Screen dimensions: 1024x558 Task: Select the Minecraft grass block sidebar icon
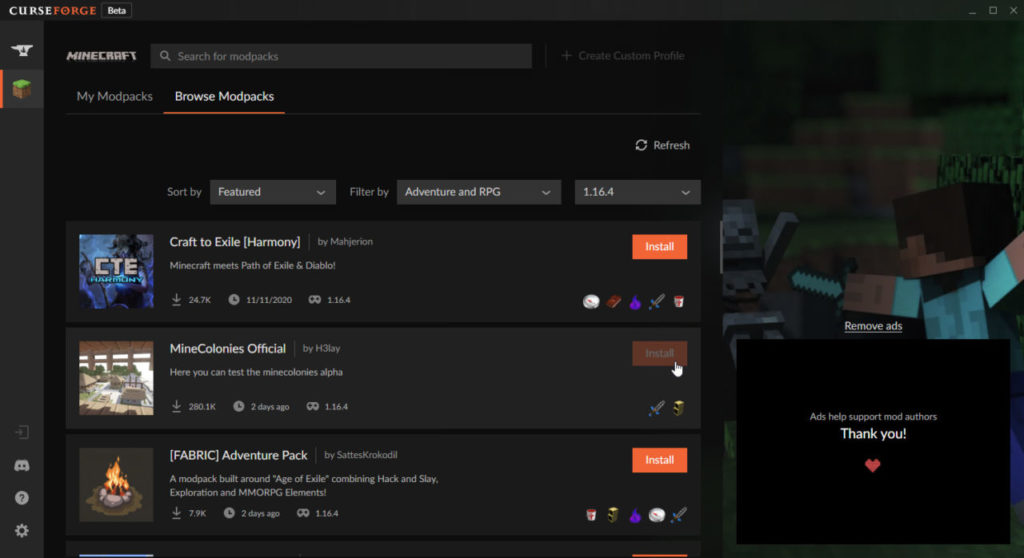(21, 90)
